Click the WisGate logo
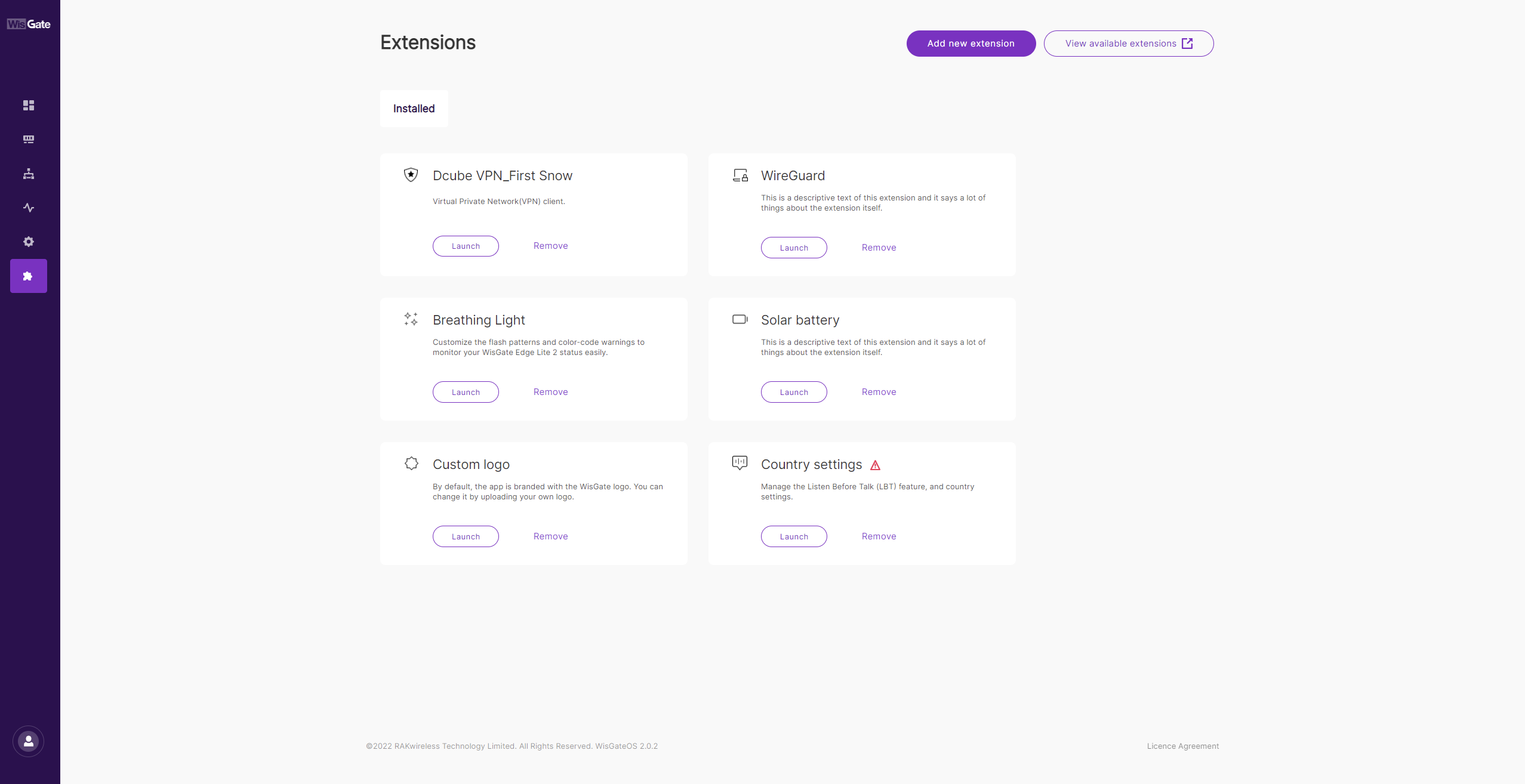The image size is (1525, 784). click(29, 24)
